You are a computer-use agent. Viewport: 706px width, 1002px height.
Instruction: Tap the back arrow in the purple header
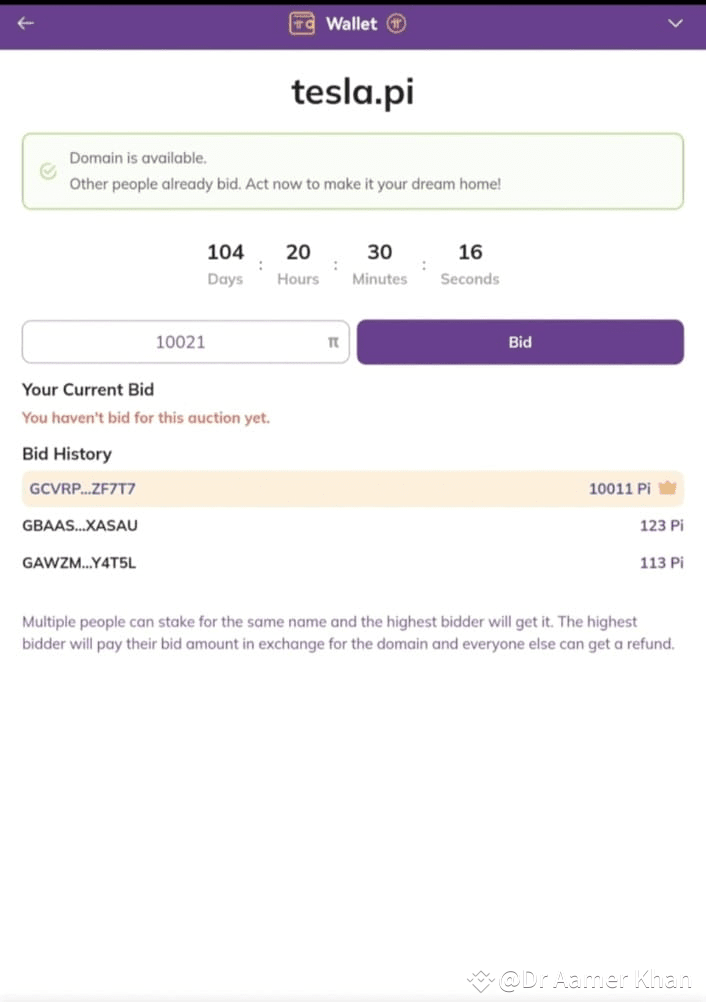pos(24,23)
